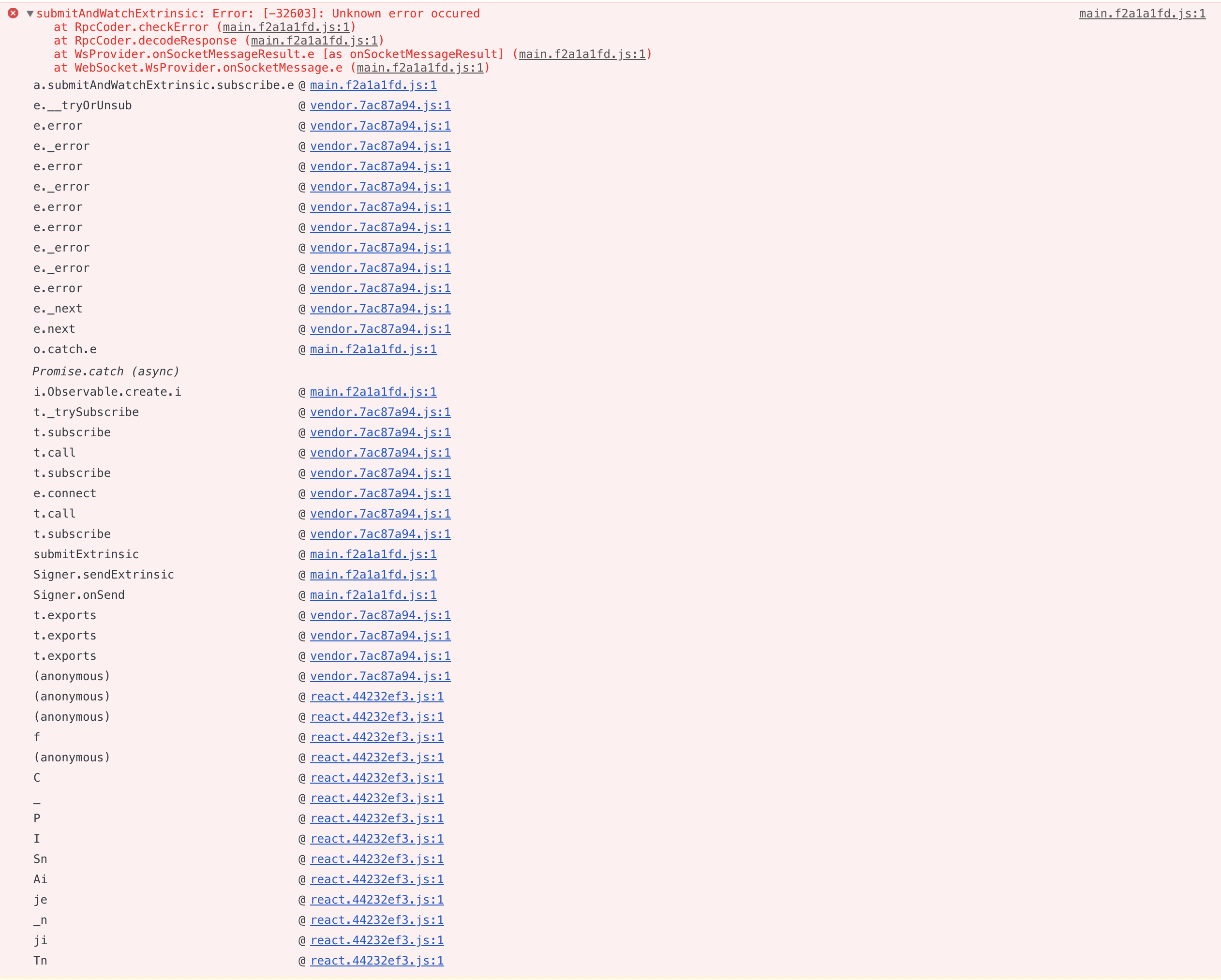Image resolution: width=1221 pixels, height=980 pixels.
Task: Click the 't._trySubscribe' function name
Action: tap(86, 413)
